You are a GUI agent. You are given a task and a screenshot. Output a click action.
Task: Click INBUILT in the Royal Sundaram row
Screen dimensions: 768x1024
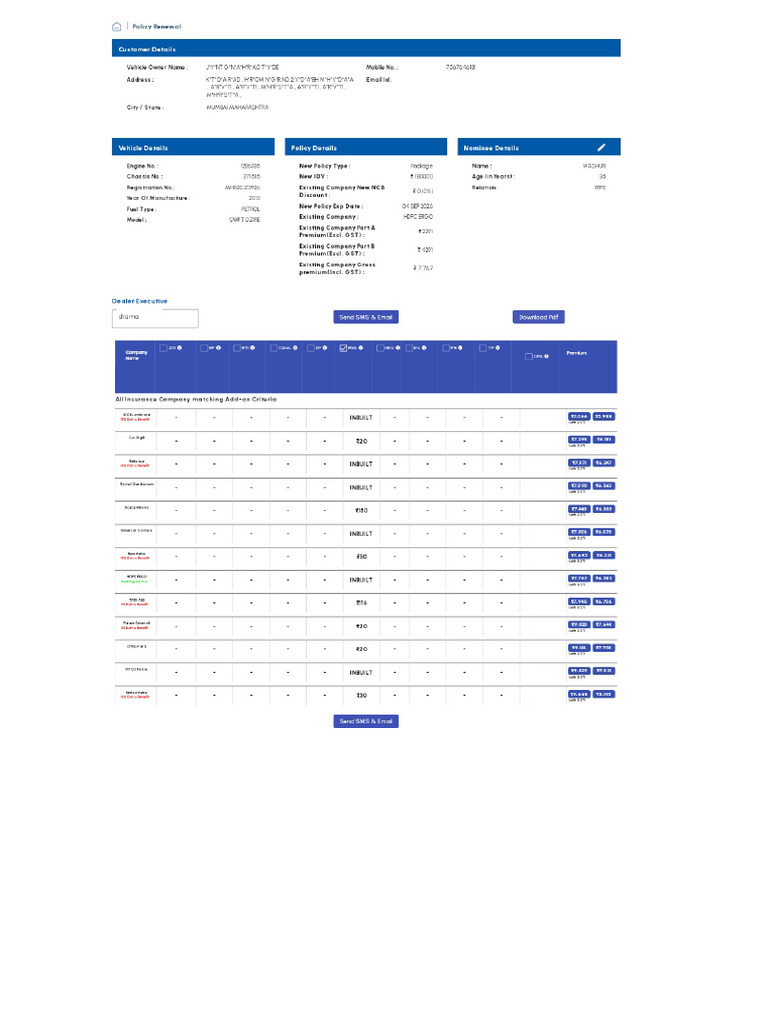click(x=360, y=488)
